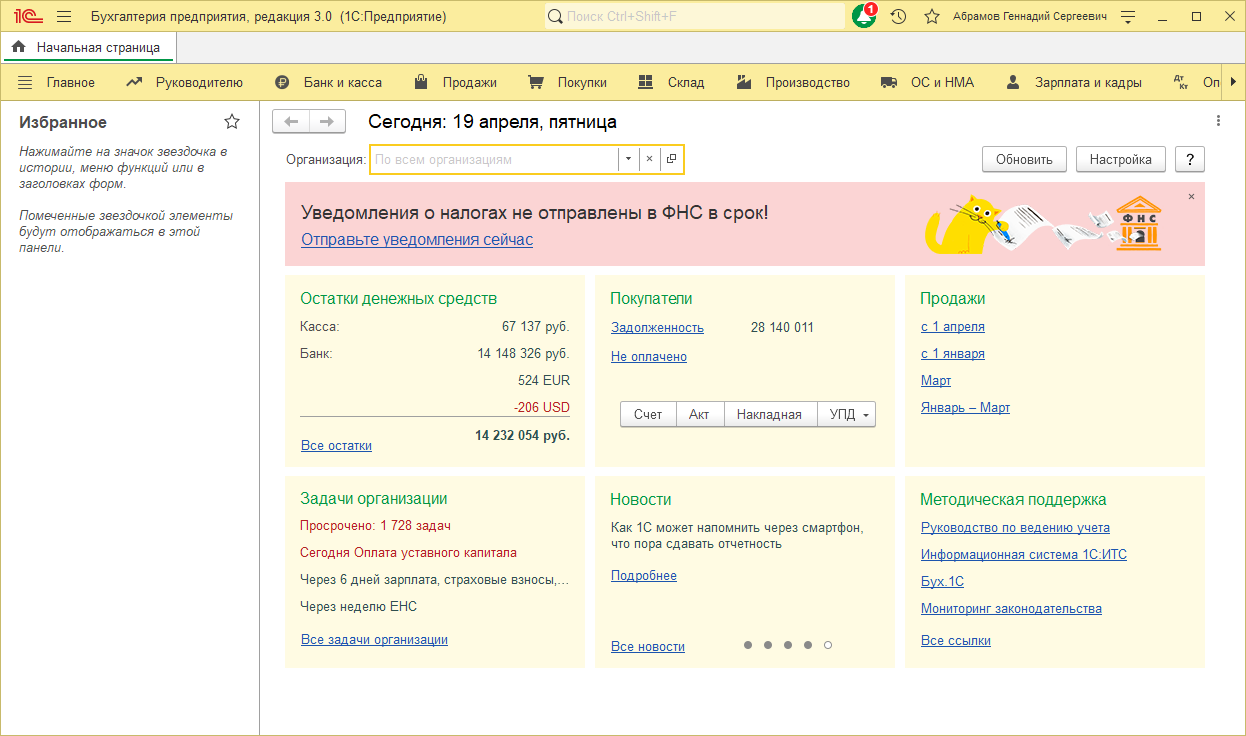This screenshot has height=736, width=1246.
Task: Open the Все новости link
Action: 648,647
